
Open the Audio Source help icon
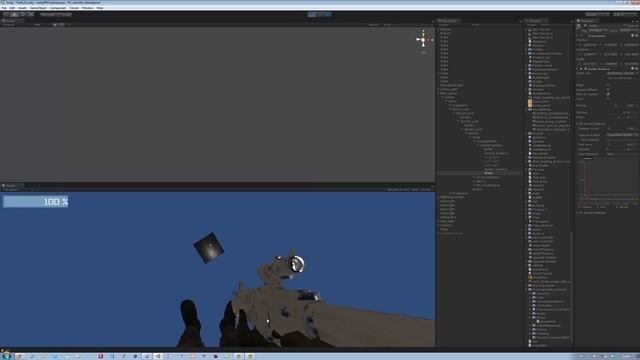click(632, 69)
